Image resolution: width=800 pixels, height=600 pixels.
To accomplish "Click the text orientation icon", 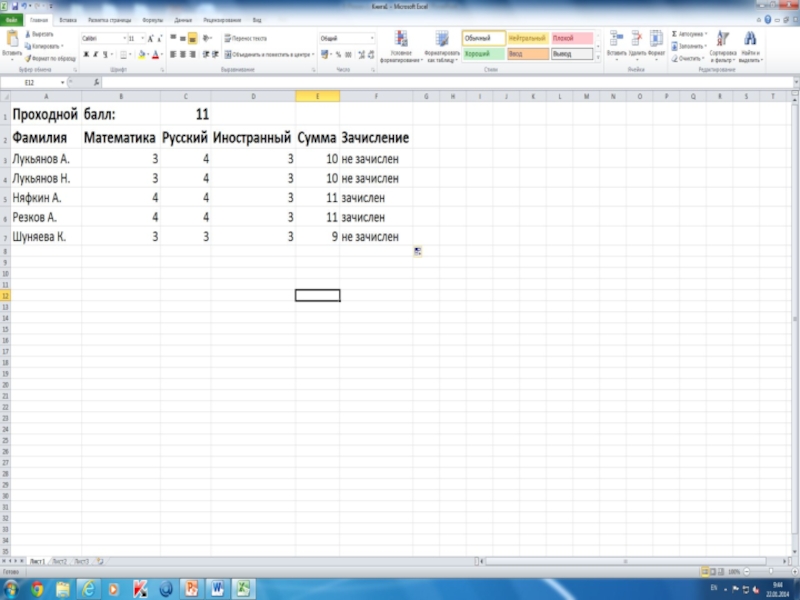I will [206, 38].
